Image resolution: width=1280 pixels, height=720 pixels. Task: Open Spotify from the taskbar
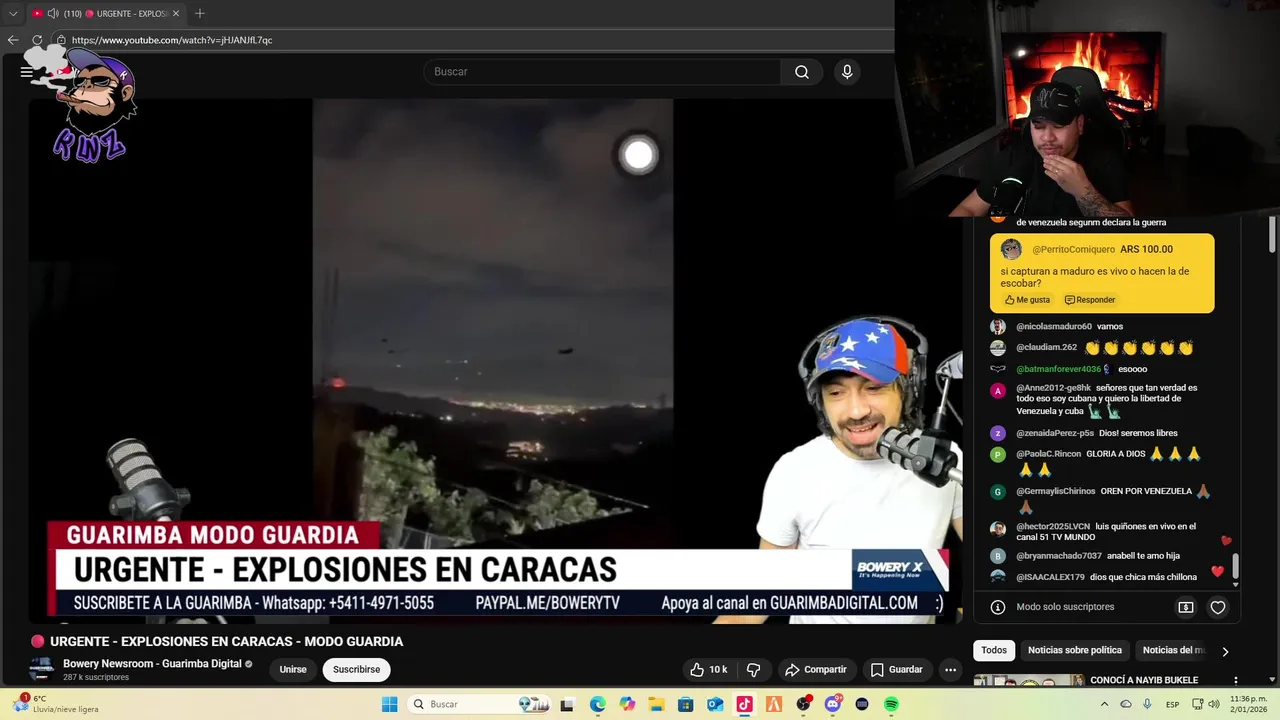891,704
